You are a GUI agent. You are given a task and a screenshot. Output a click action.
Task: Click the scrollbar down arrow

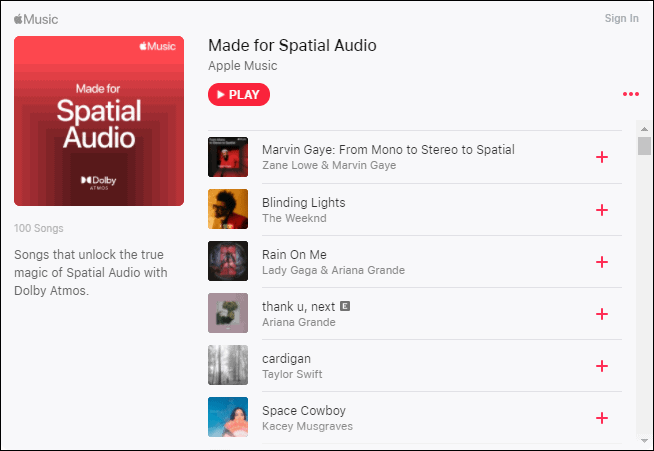coord(644,441)
